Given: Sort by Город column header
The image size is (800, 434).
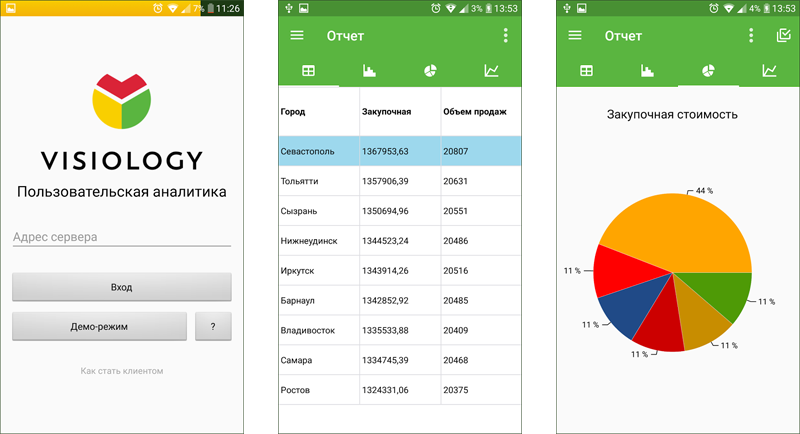Looking at the screenshot, I should (319, 112).
